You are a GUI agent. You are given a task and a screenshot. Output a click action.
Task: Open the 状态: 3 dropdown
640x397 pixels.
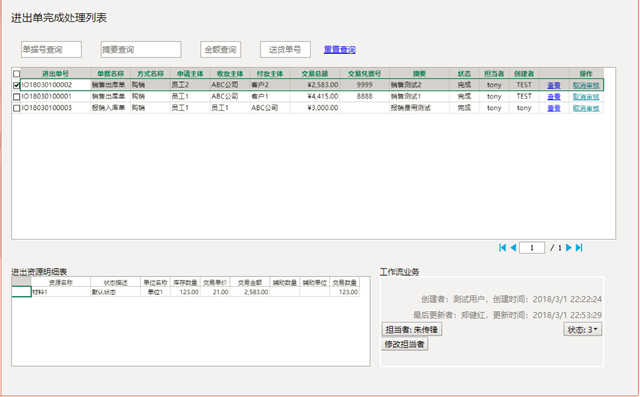[x=582, y=329]
